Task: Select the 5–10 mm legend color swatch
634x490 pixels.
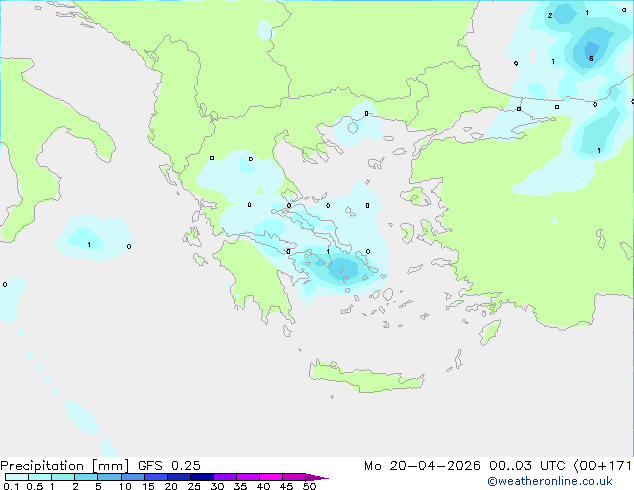Action: [109, 477]
